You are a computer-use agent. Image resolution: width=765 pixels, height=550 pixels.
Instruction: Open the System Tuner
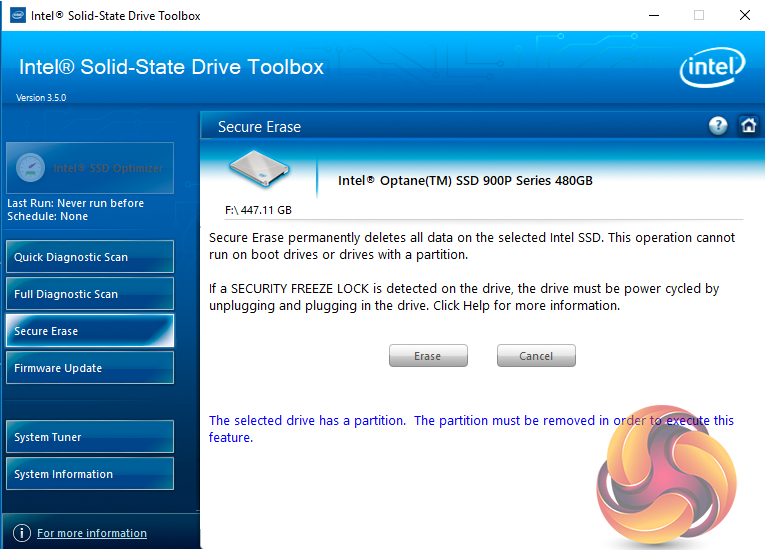[x=90, y=436]
